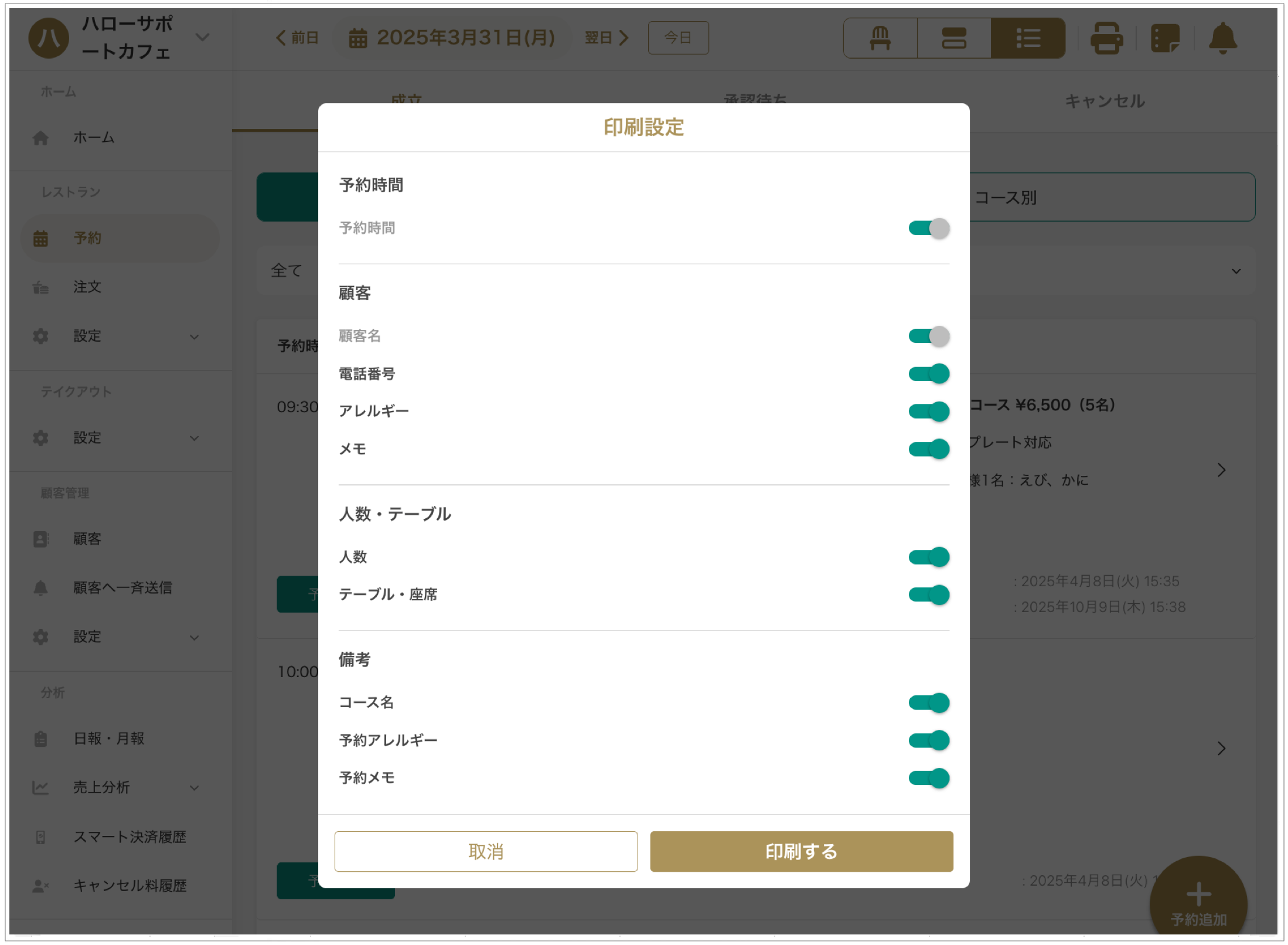Click the calendar icon beside the date

point(358,39)
